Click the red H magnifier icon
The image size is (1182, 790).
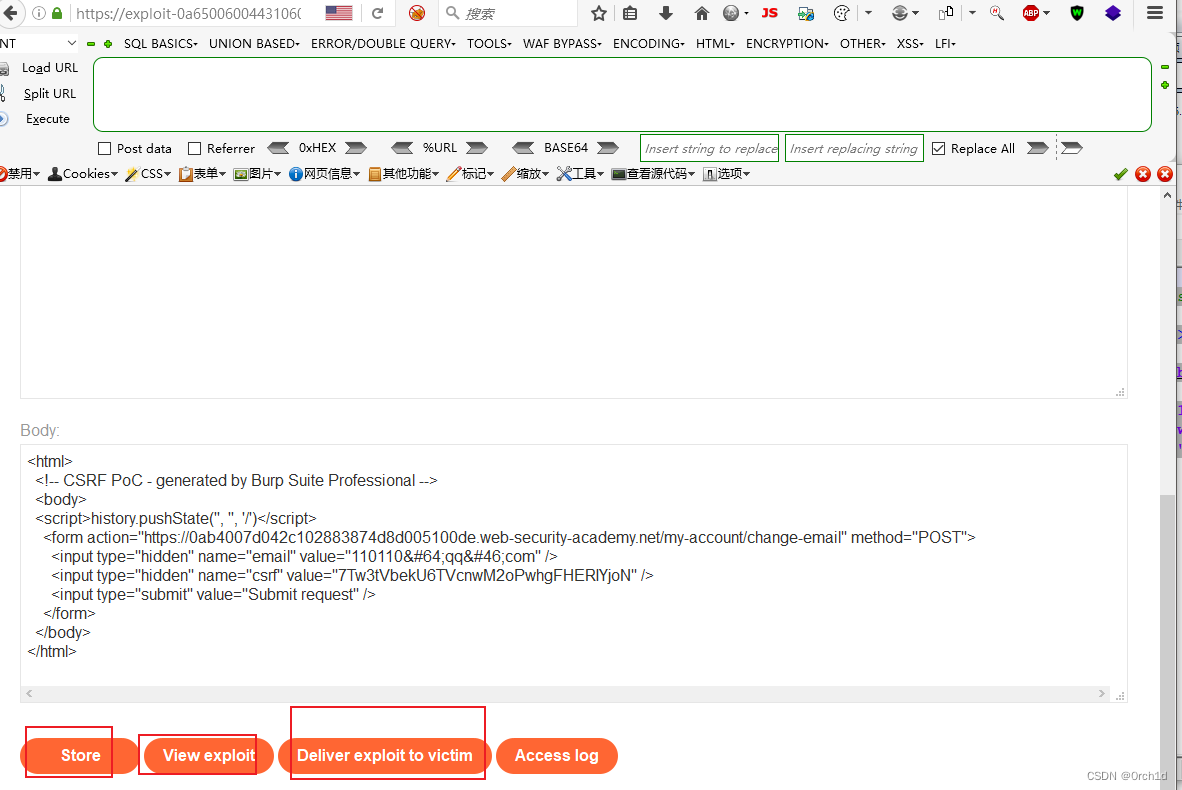pyautogui.click(x=997, y=13)
